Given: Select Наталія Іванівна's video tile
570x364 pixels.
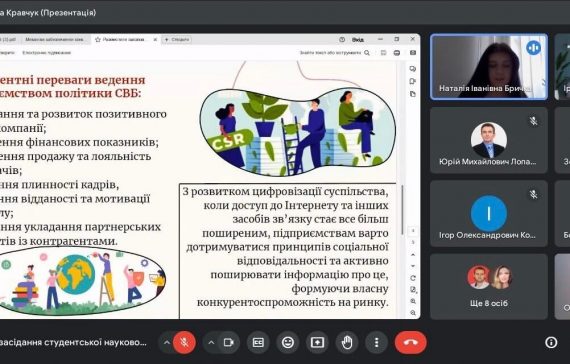Looking at the screenshot, I should click(x=489, y=67).
